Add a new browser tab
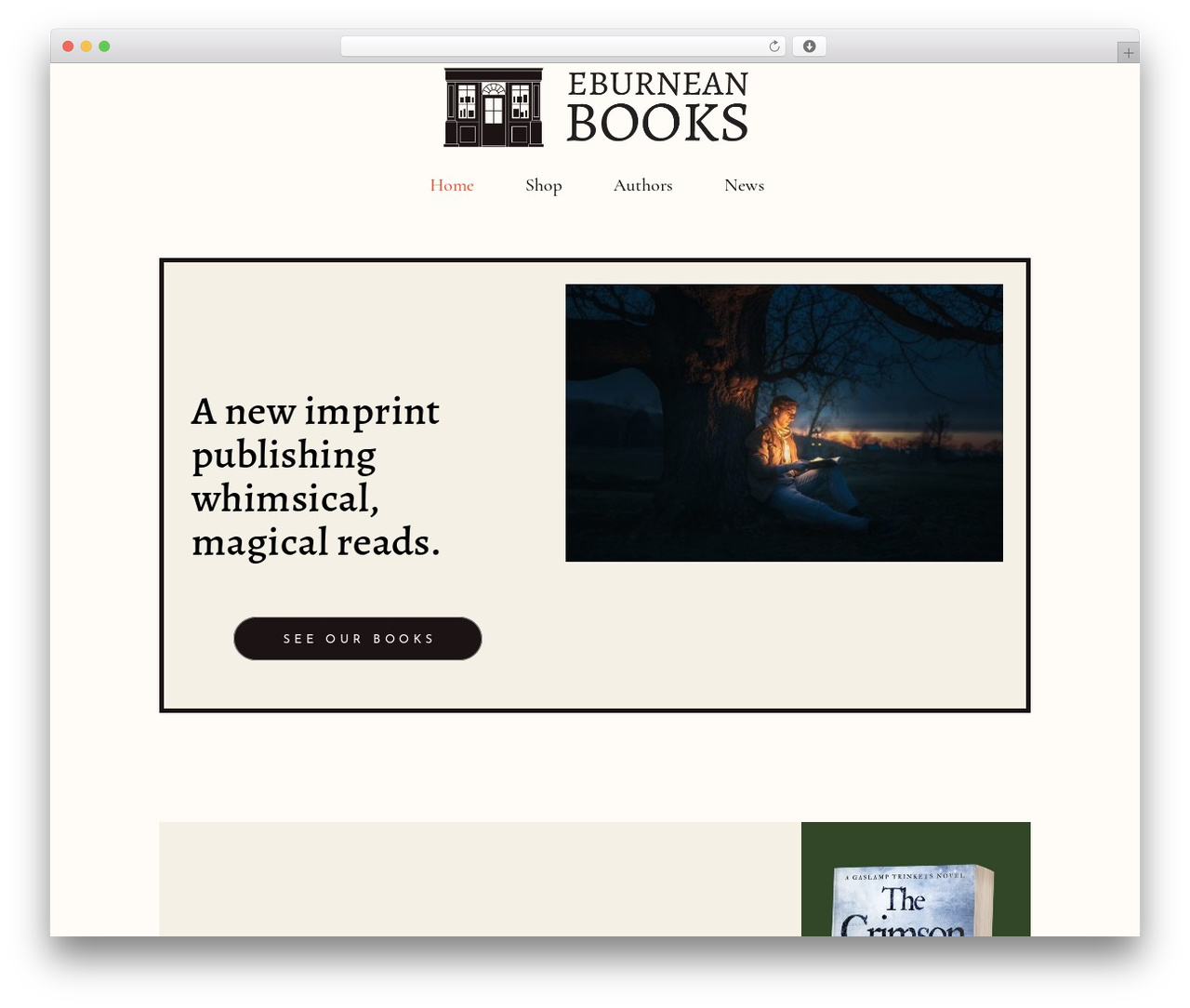The image size is (1190, 1008). point(1128,53)
